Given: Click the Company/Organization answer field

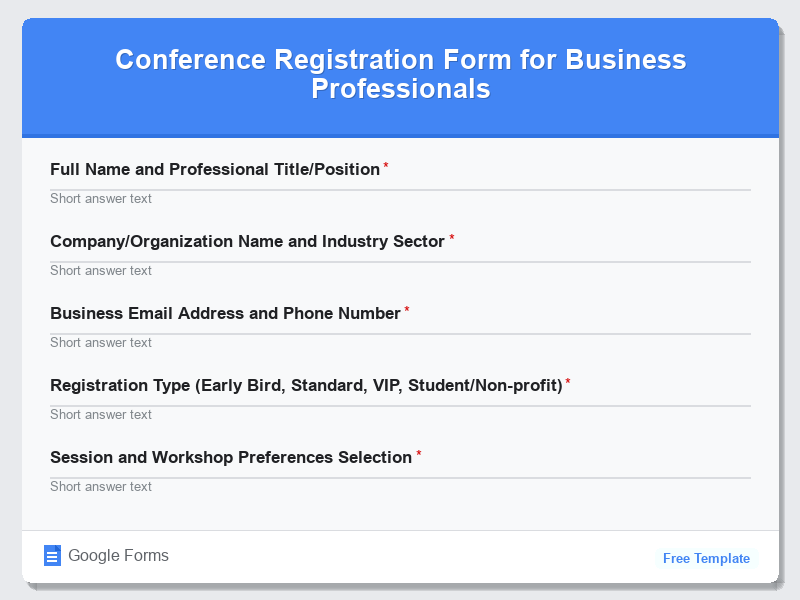Looking at the screenshot, I should pos(400,270).
